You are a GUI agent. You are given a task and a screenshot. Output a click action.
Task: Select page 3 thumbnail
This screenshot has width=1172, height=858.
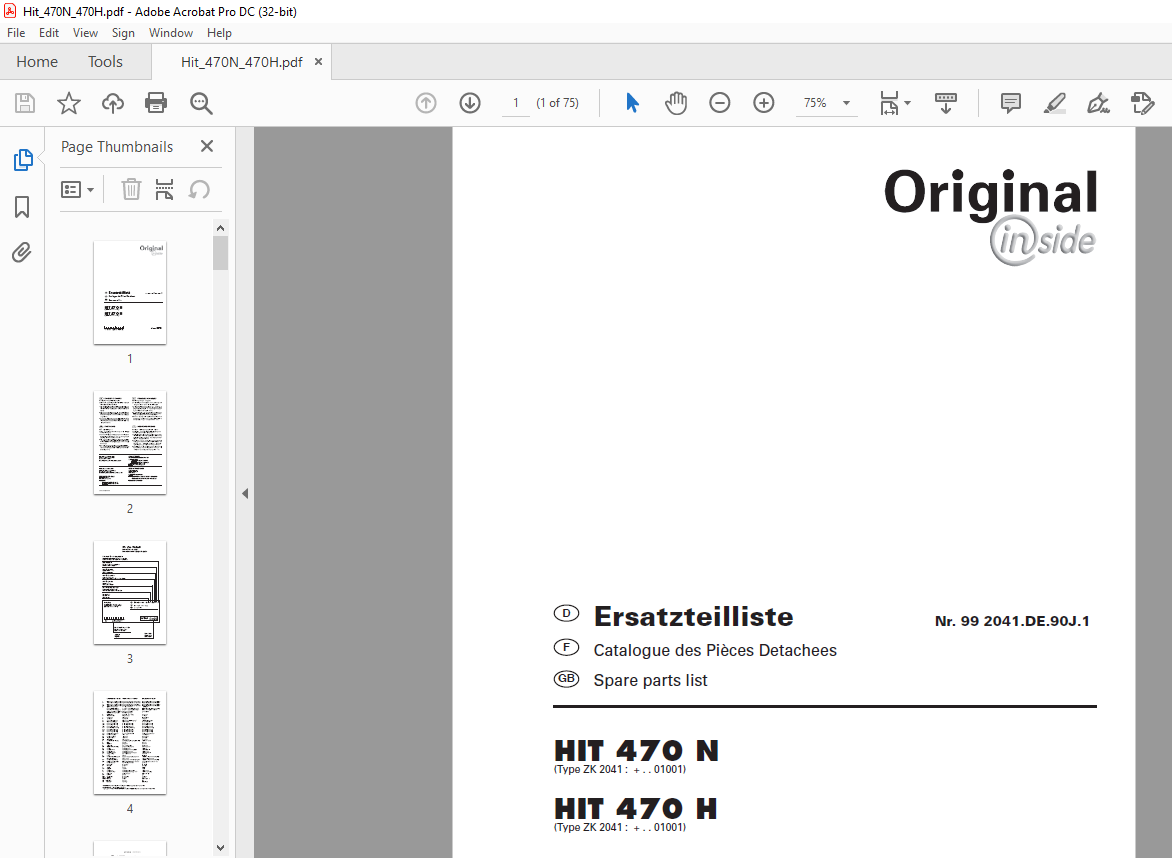(130, 593)
